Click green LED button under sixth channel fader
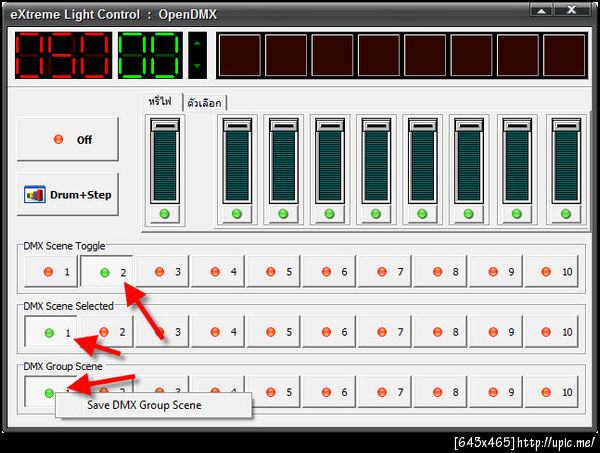The image size is (600, 453). [468, 214]
